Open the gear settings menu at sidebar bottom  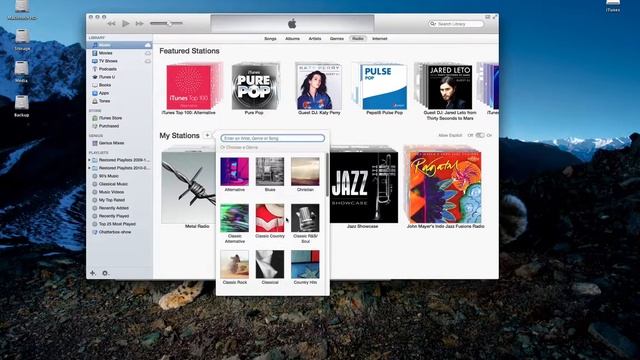(x=105, y=273)
